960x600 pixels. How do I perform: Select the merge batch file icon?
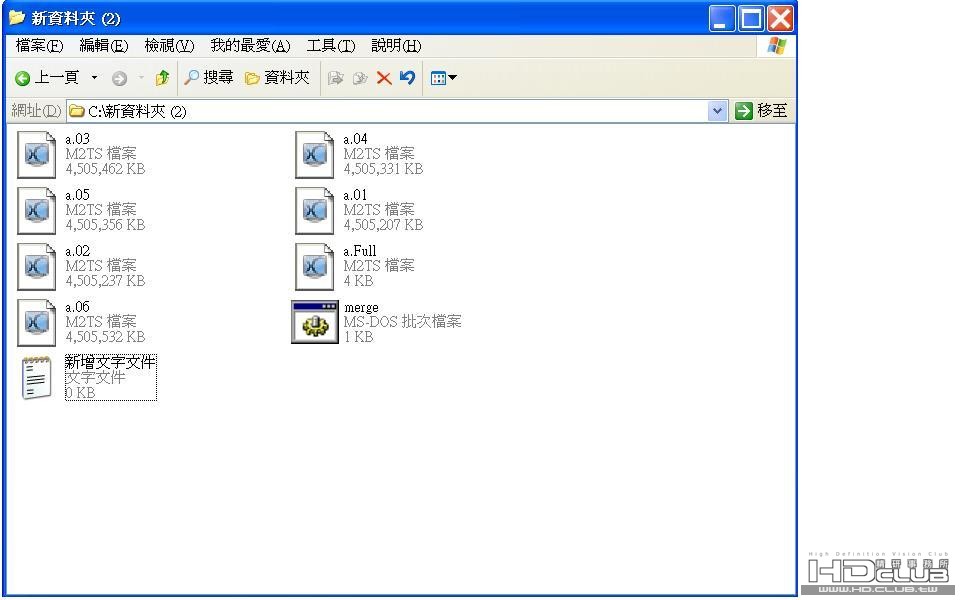315,322
